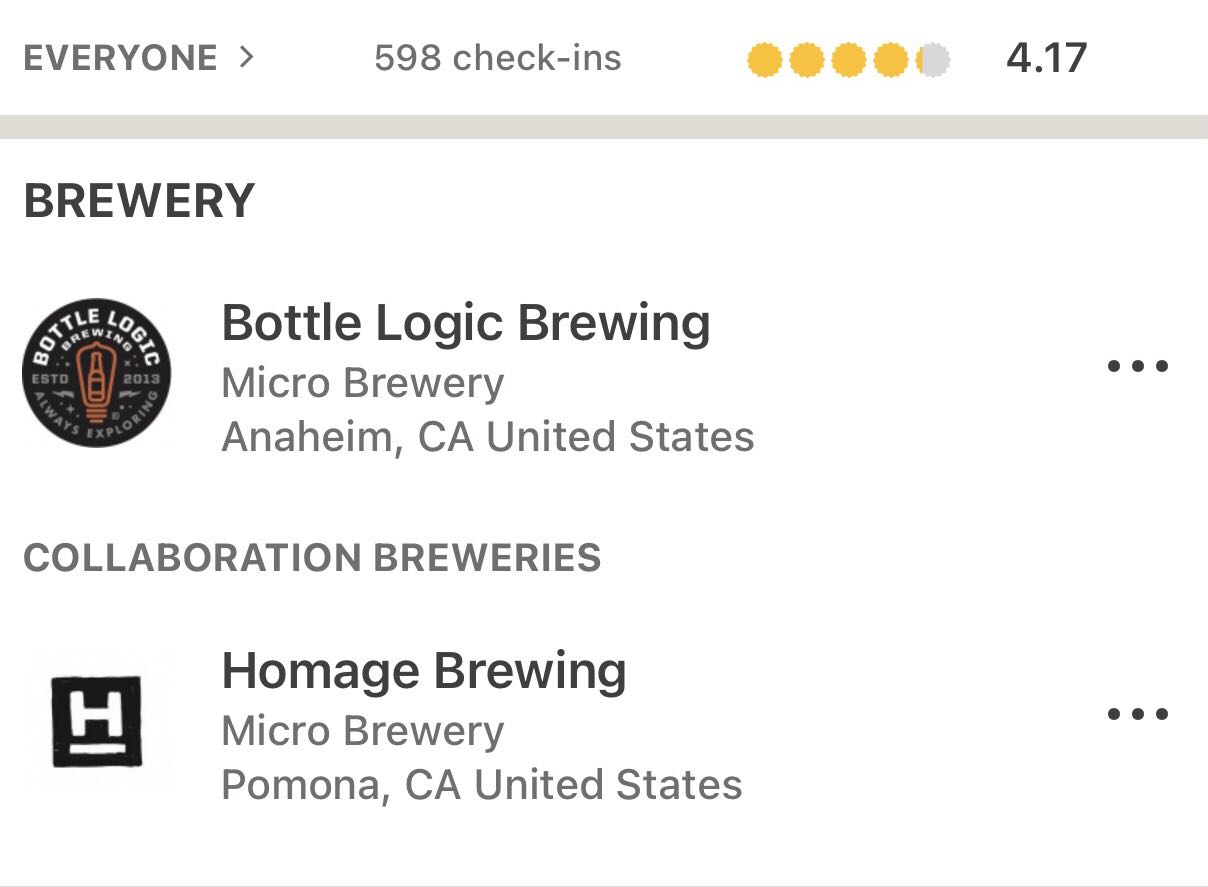Tap the first yellow rating circle
The height and width of the screenshot is (887, 1208).
point(764,60)
